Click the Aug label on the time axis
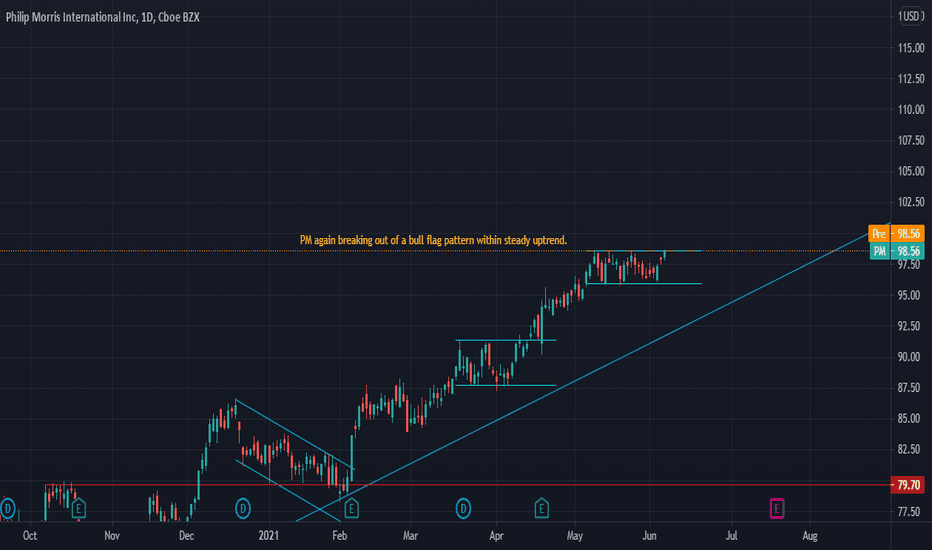The height and width of the screenshot is (550, 932). pyautogui.click(x=810, y=536)
